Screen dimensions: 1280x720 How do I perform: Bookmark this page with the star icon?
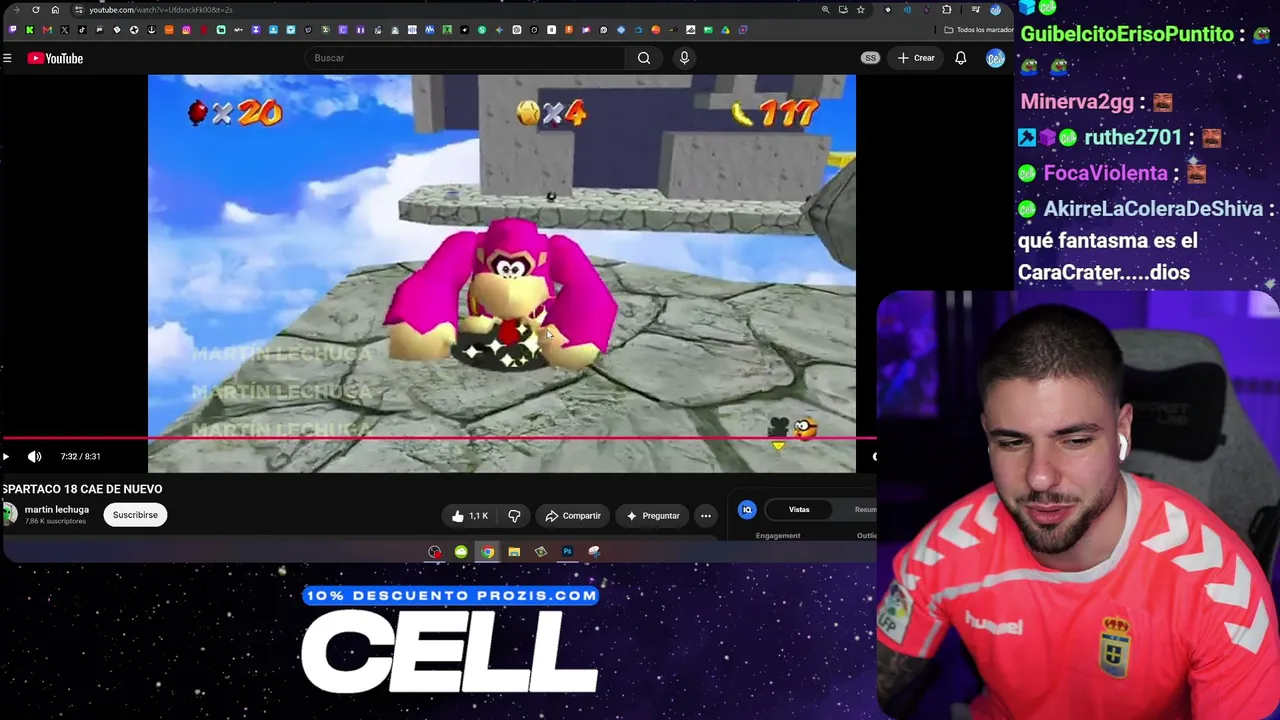pos(860,10)
